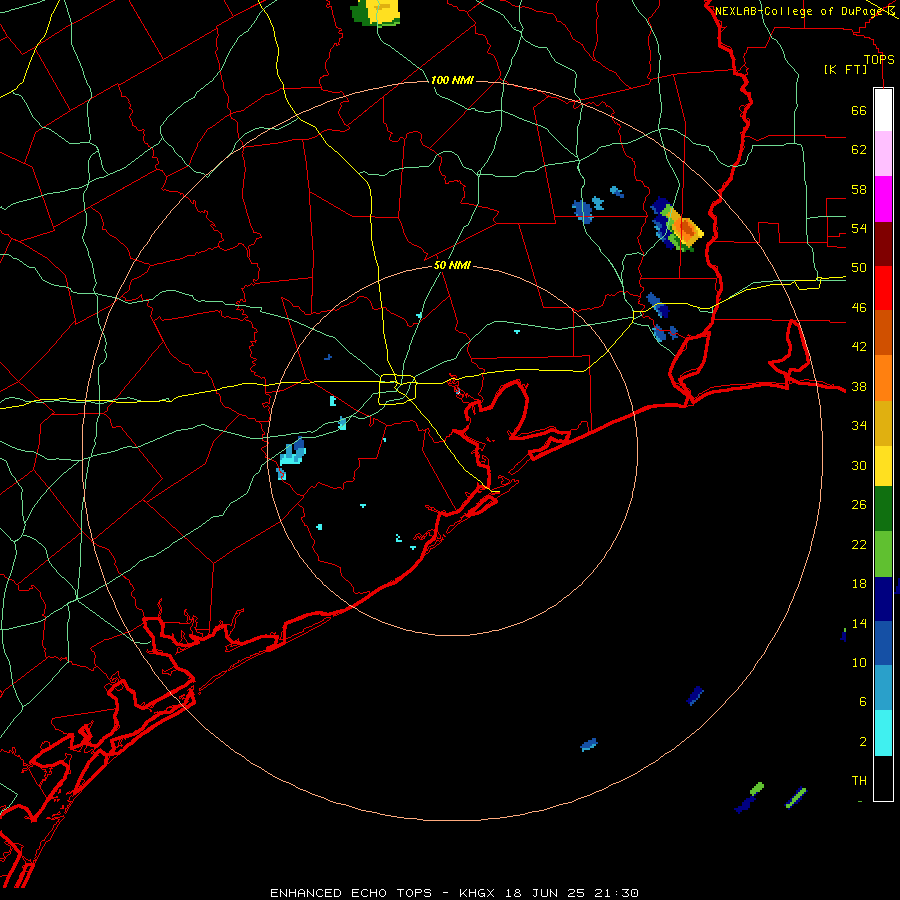Click the "18 JUN 25 21:30" timestamp
The height and width of the screenshot is (900, 900).
pos(572,893)
